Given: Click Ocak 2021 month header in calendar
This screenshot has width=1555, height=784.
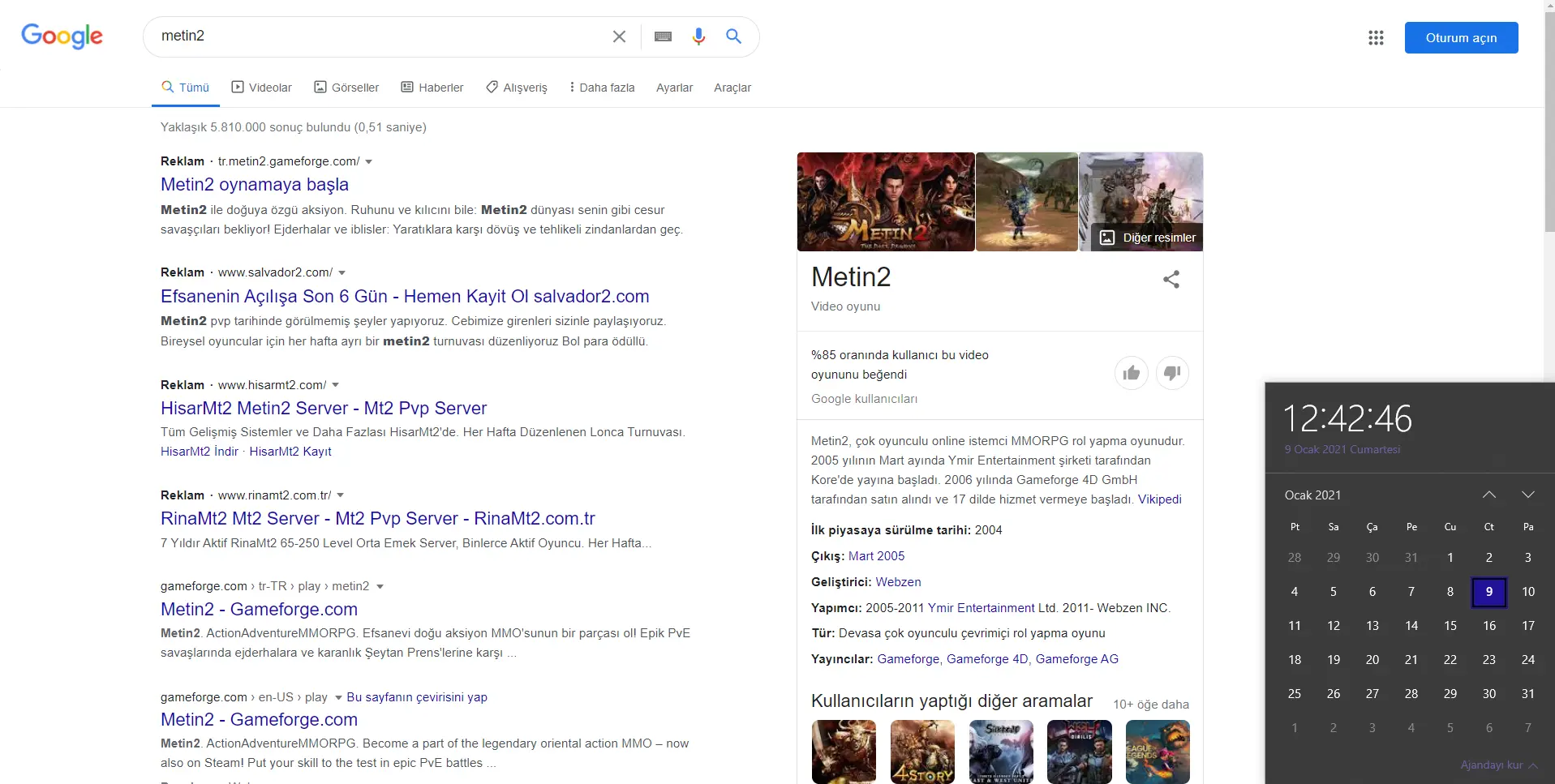Looking at the screenshot, I should (x=1312, y=495).
